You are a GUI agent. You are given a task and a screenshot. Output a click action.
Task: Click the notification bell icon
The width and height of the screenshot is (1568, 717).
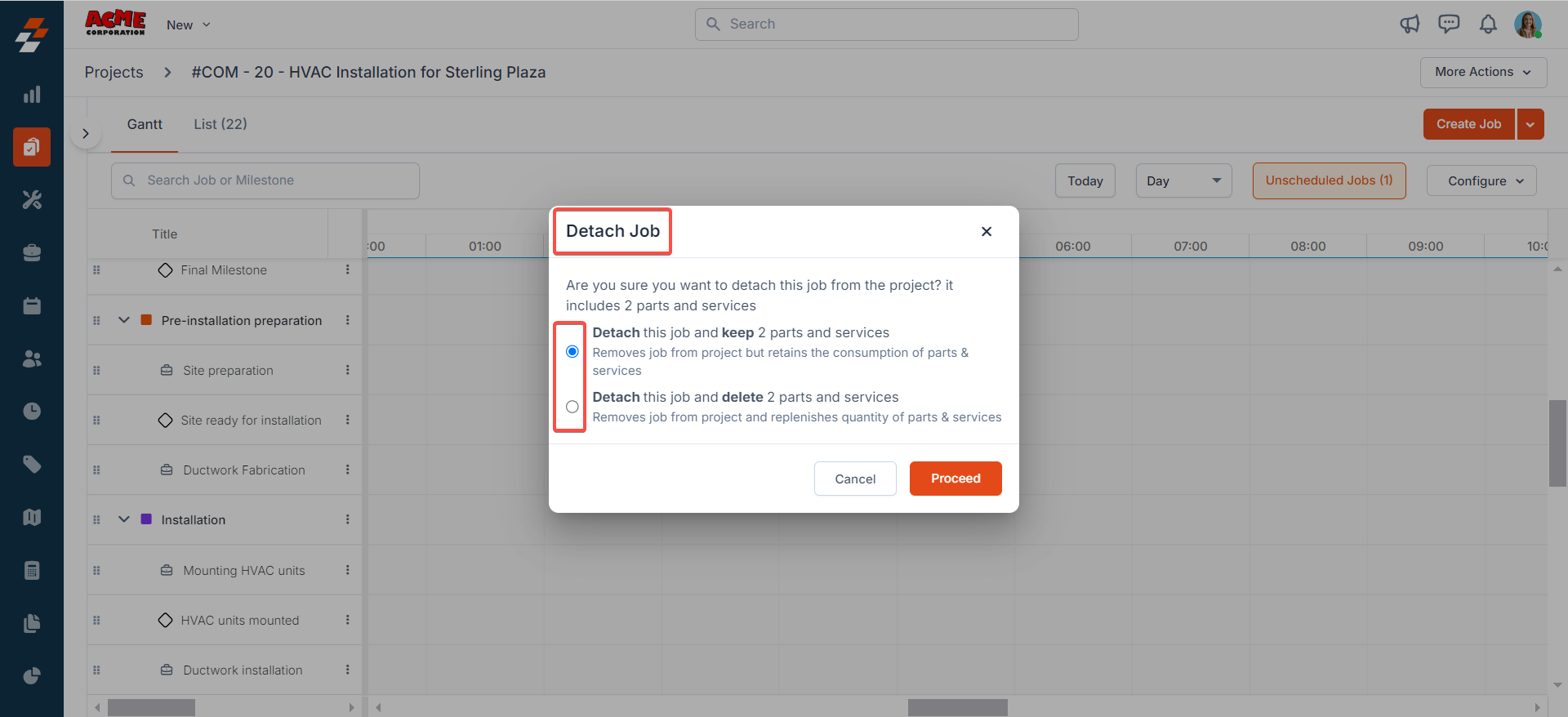tap(1488, 24)
